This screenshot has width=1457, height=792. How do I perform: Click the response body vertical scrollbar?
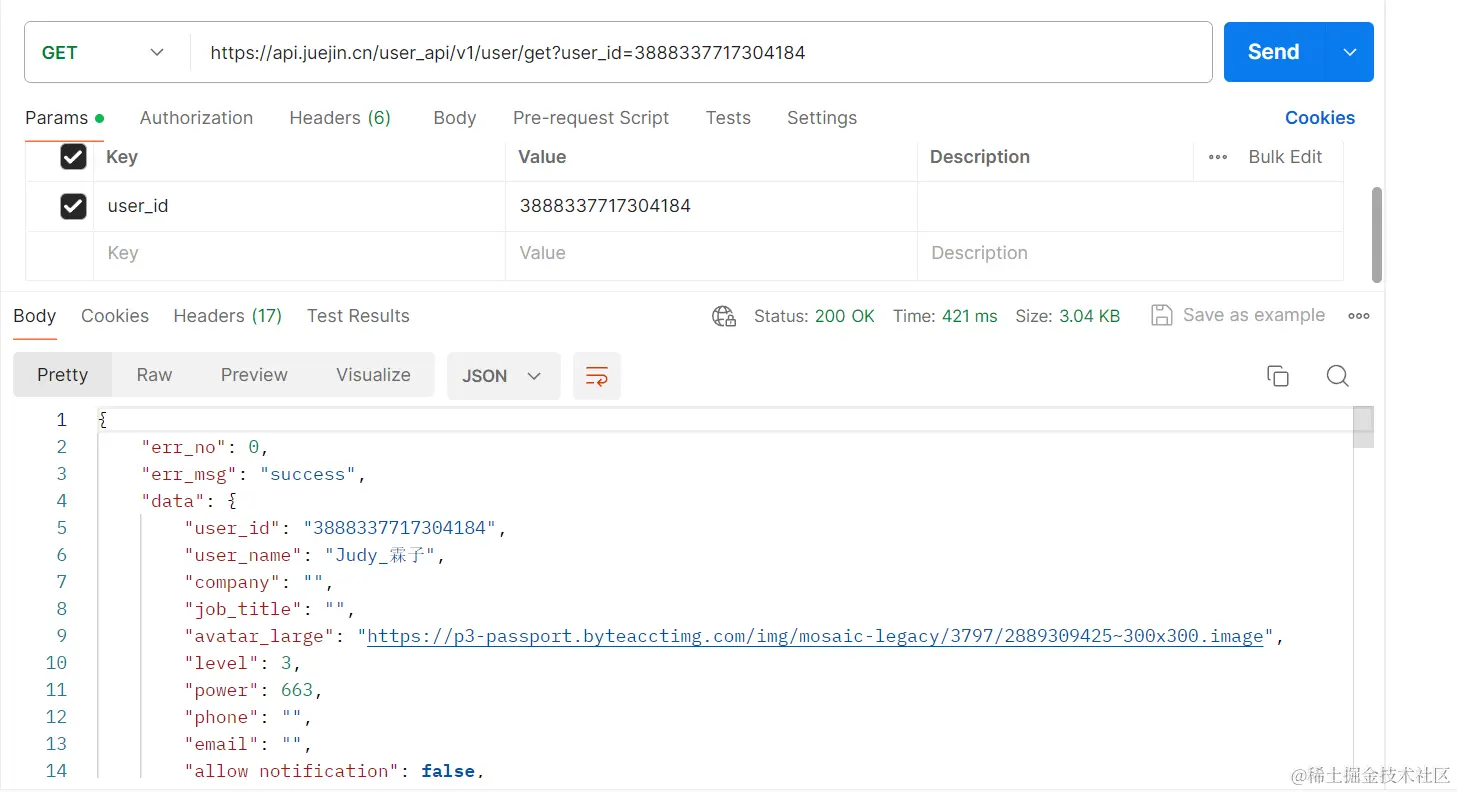point(1363,427)
